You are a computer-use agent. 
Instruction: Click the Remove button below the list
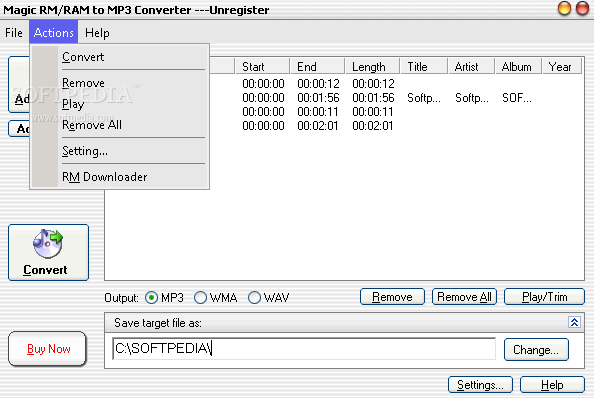pos(392,297)
